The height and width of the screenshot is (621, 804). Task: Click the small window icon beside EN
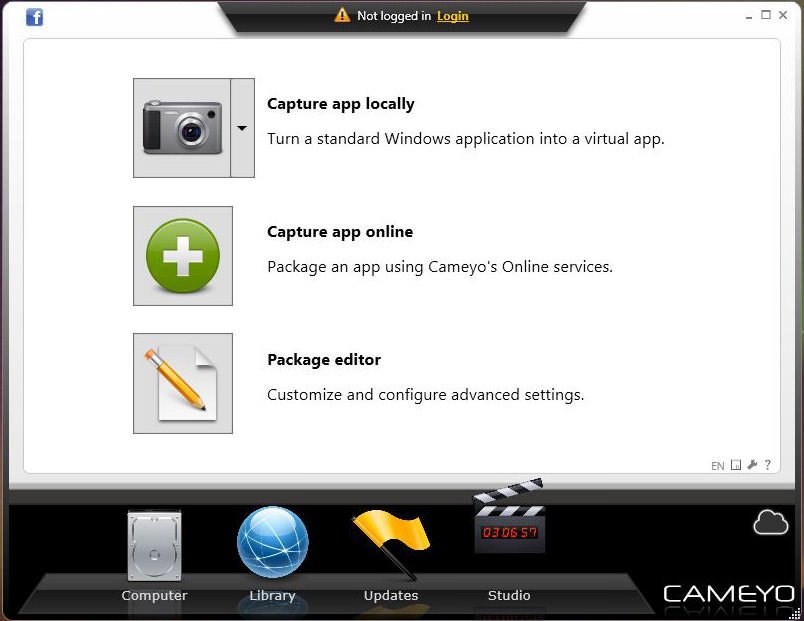click(736, 465)
